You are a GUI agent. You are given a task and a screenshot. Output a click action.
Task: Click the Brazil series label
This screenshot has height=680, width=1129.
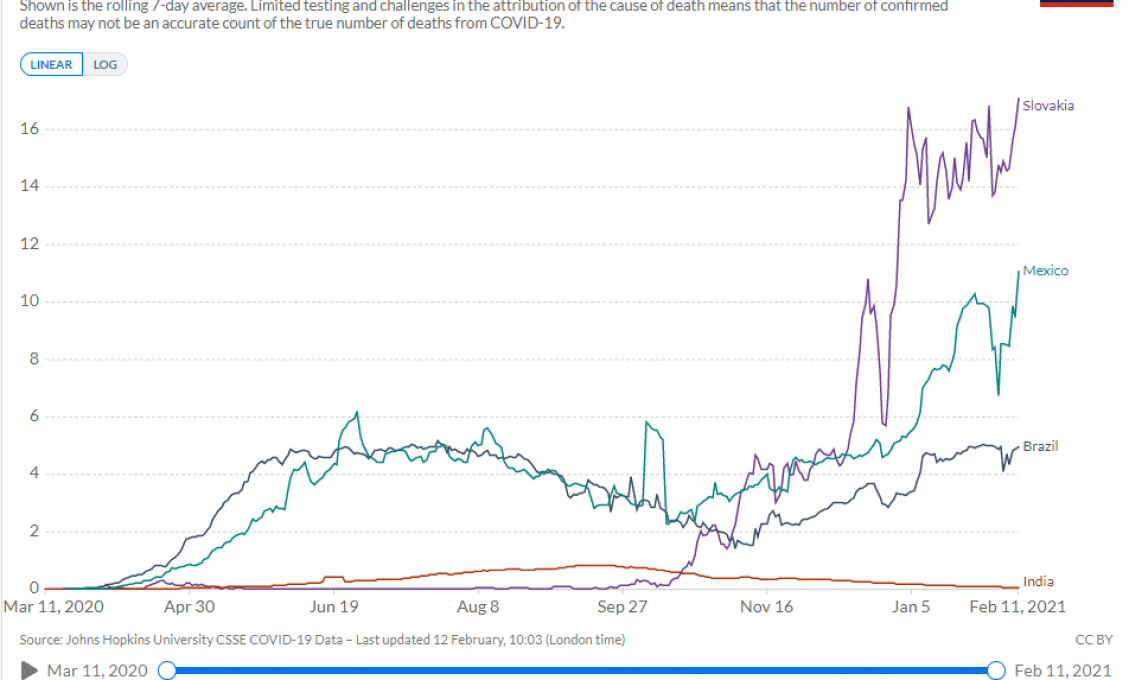1040,447
